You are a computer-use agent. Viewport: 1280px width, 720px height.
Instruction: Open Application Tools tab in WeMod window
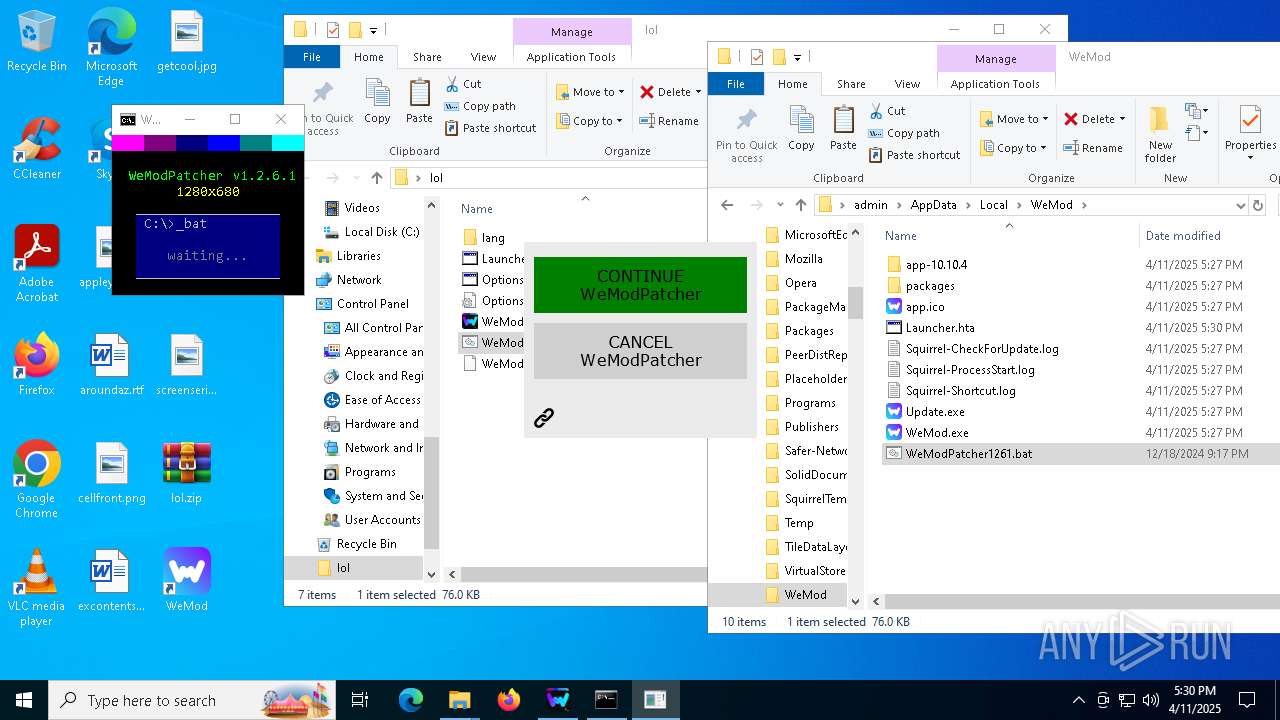coord(995,84)
